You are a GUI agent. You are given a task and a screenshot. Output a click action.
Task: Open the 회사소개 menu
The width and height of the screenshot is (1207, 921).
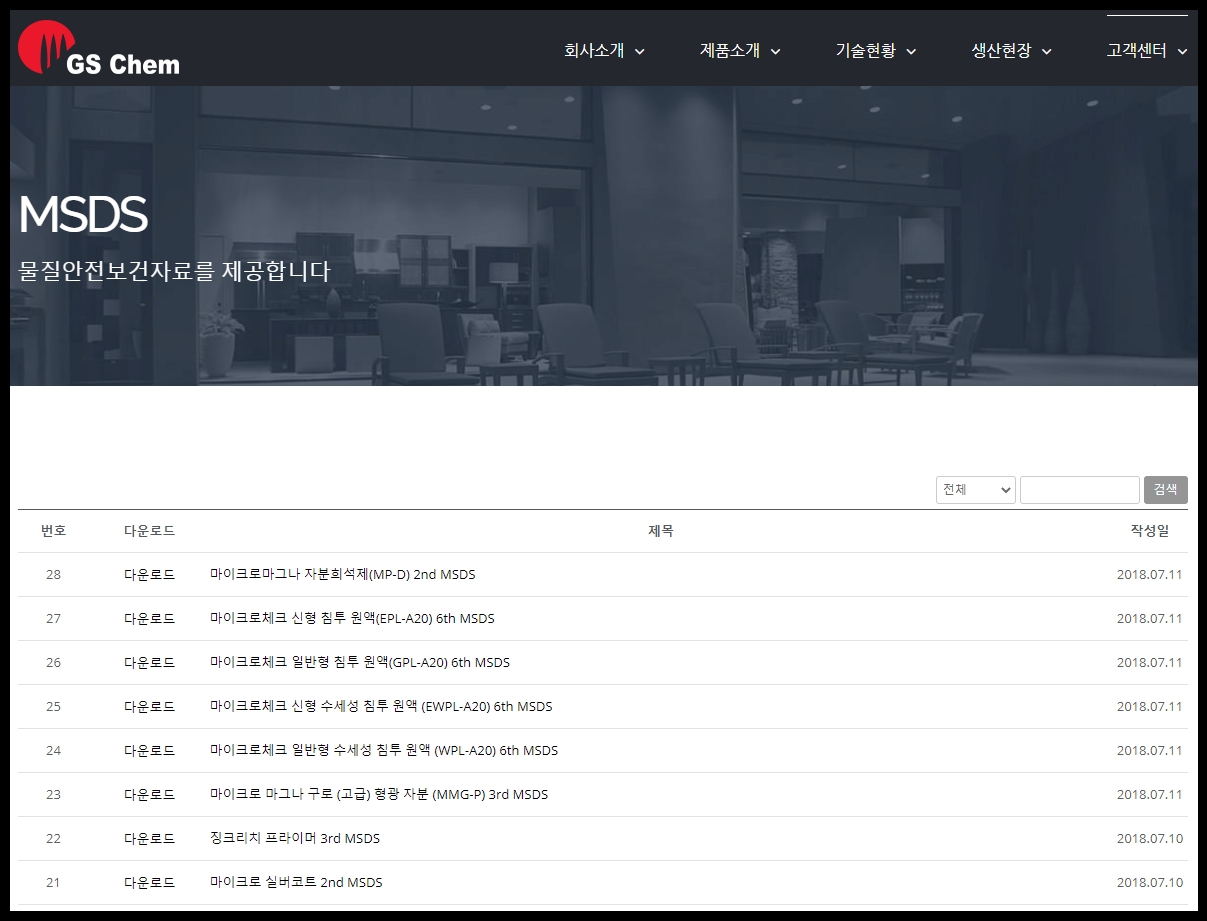click(604, 51)
